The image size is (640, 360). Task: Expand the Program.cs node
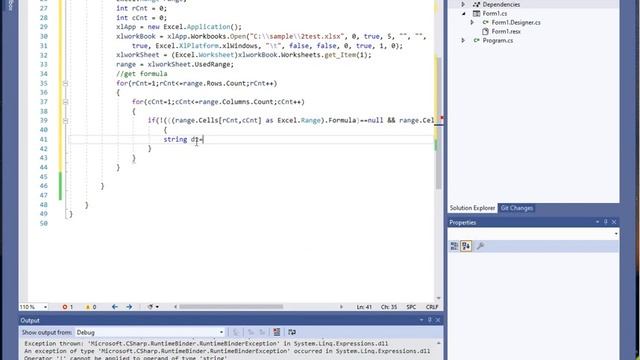click(463, 40)
